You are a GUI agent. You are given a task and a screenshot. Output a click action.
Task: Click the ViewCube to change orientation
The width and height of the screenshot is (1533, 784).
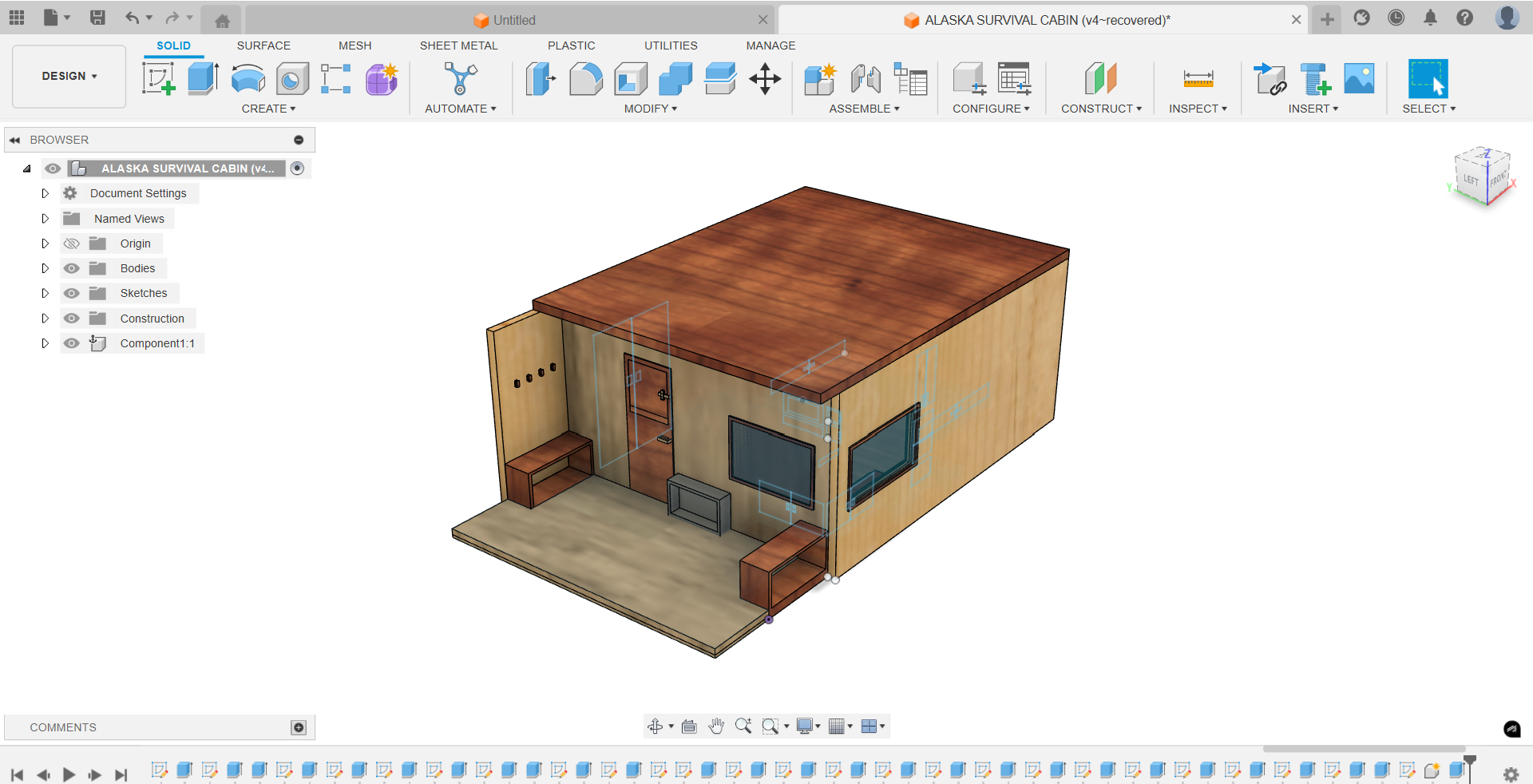(x=1483, y=177)
